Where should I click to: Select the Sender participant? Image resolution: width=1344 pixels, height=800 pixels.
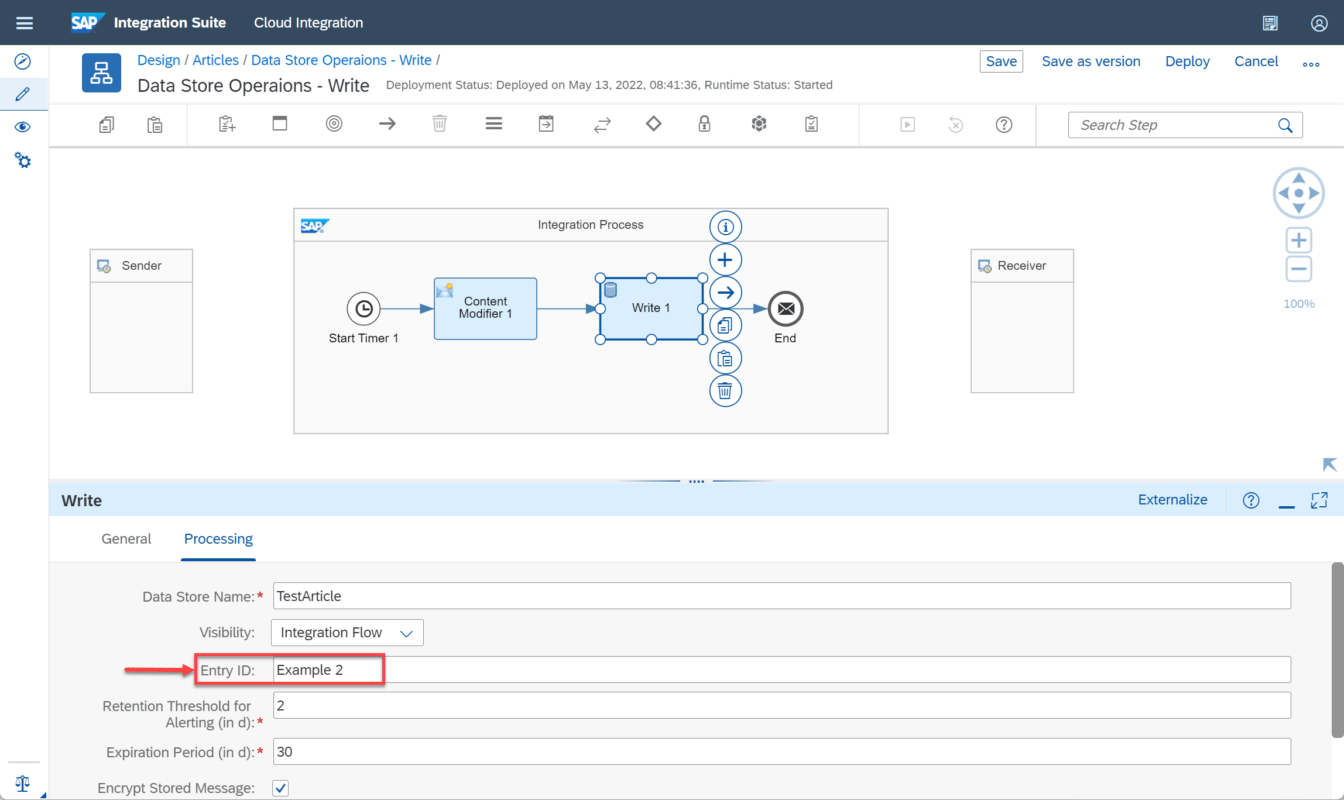[141, 320]
